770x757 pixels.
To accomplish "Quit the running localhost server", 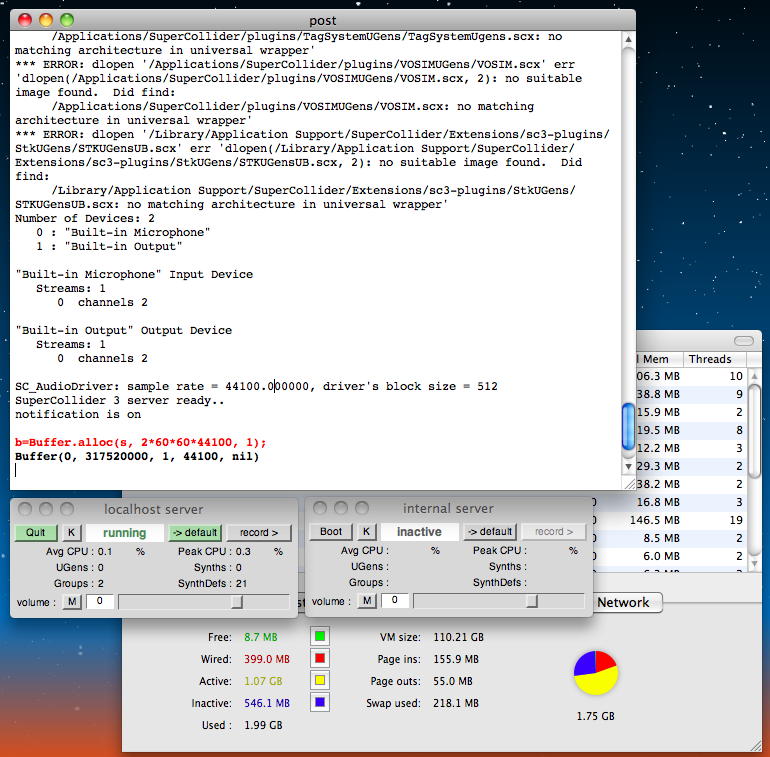I will 35,532.
